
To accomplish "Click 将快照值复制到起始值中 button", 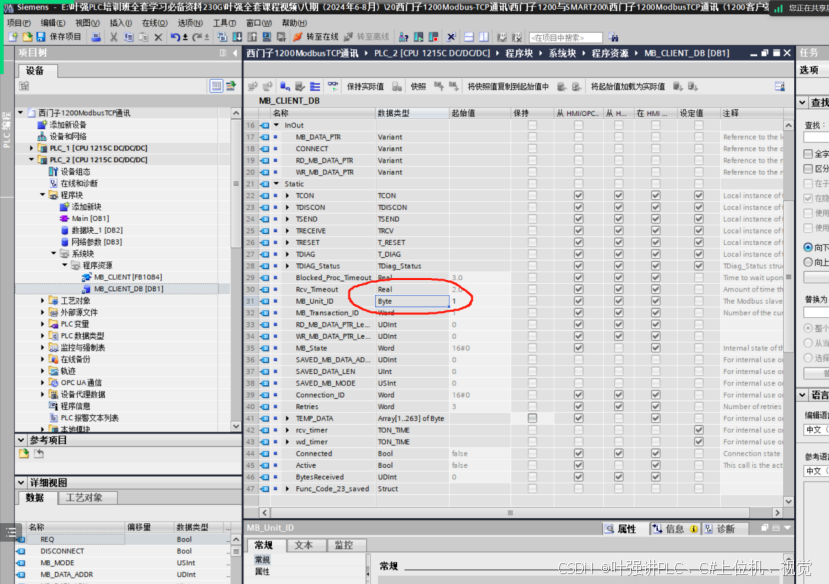I will pos(508,86).
